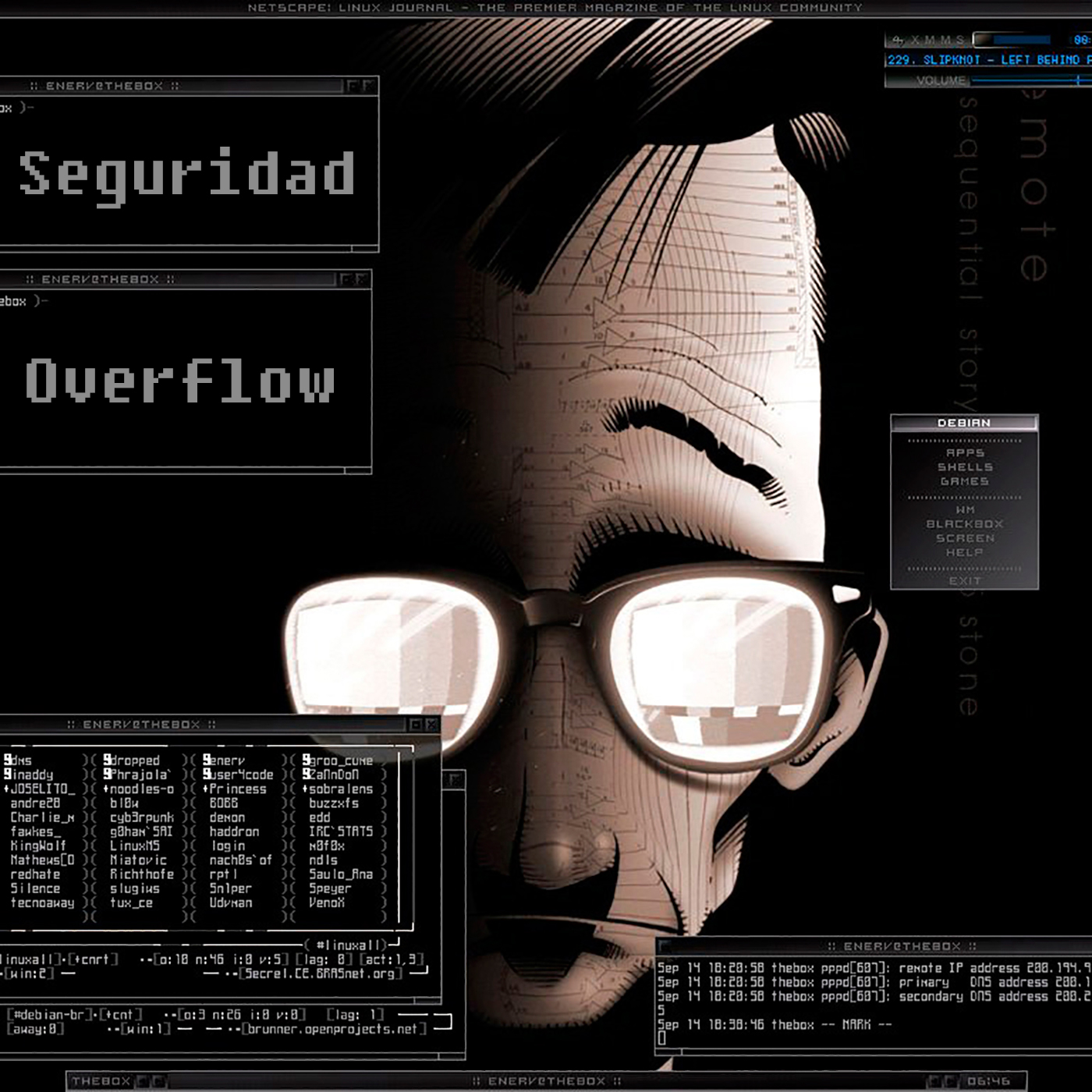Select nick buzzxfs in the IRC list
This screenshot has width=1092, height=1092.
click(x=334, y=803)
